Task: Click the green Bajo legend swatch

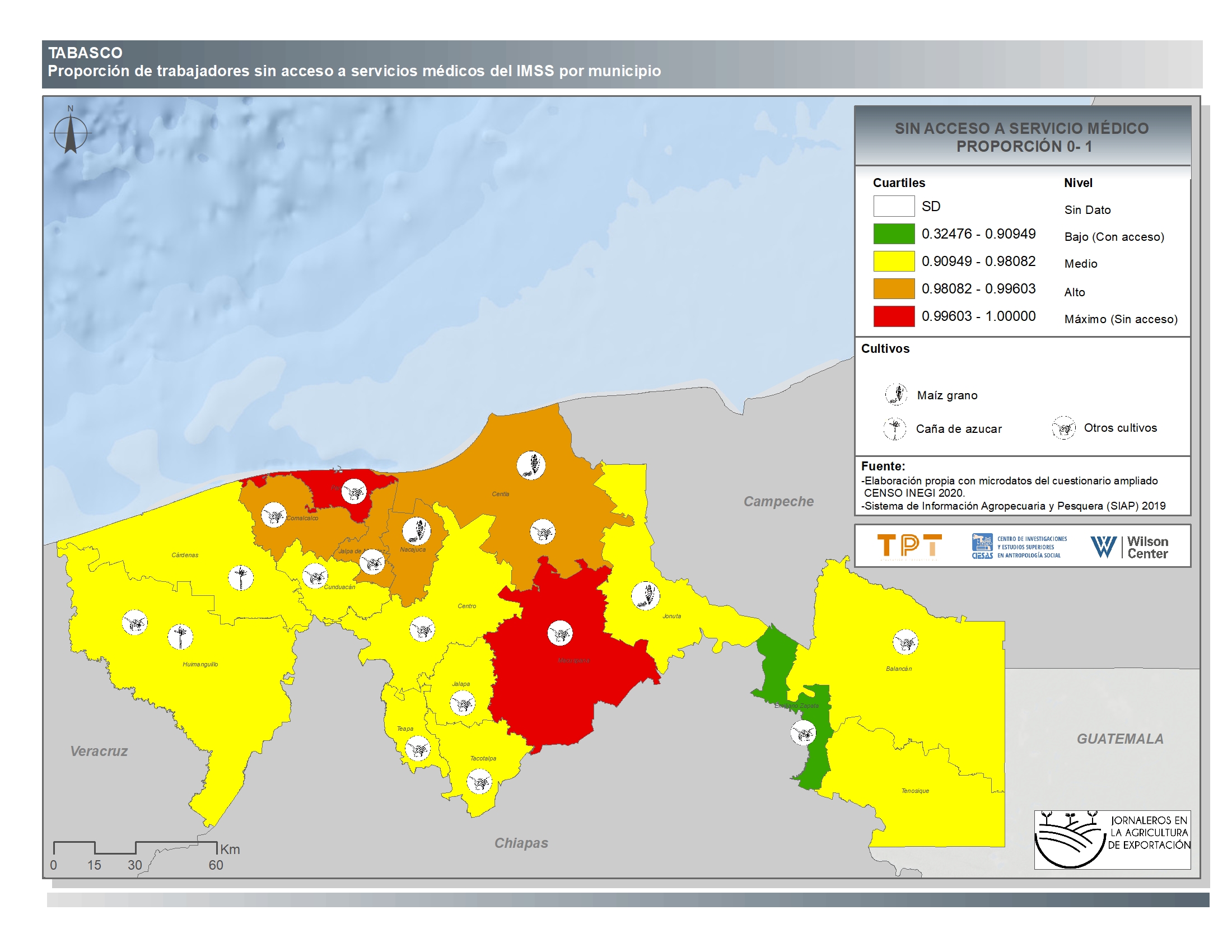Action: pos(894,234)
